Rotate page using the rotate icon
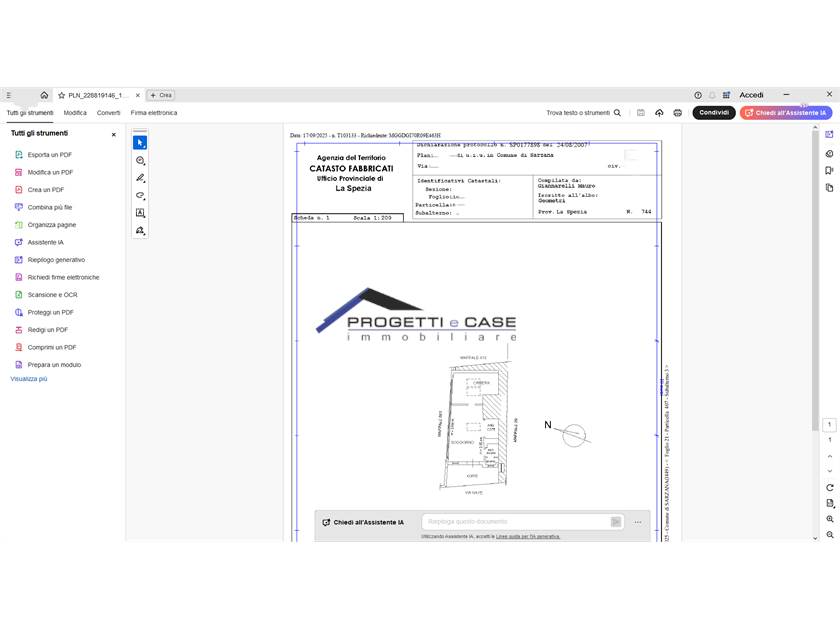 point(830,487)
